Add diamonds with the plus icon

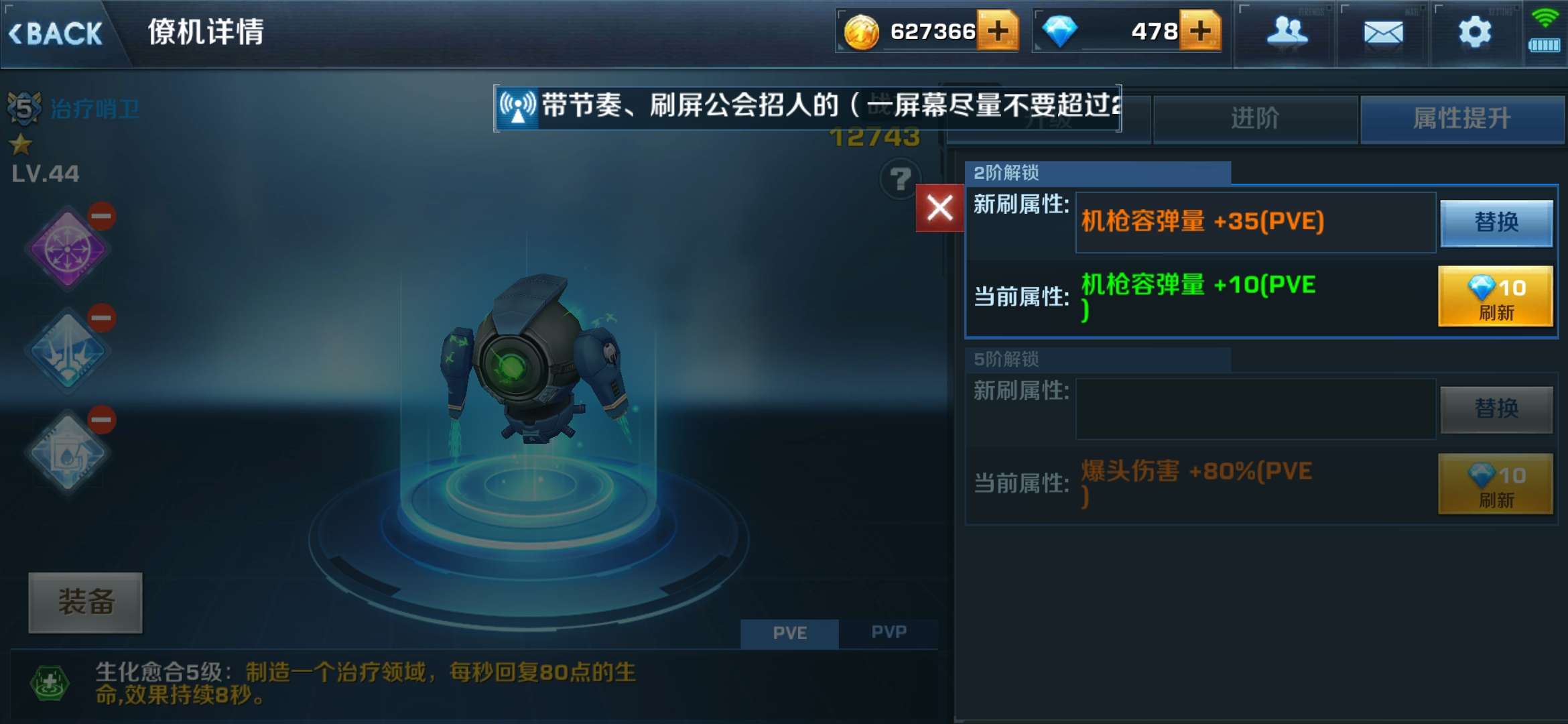click(1200, 31)
